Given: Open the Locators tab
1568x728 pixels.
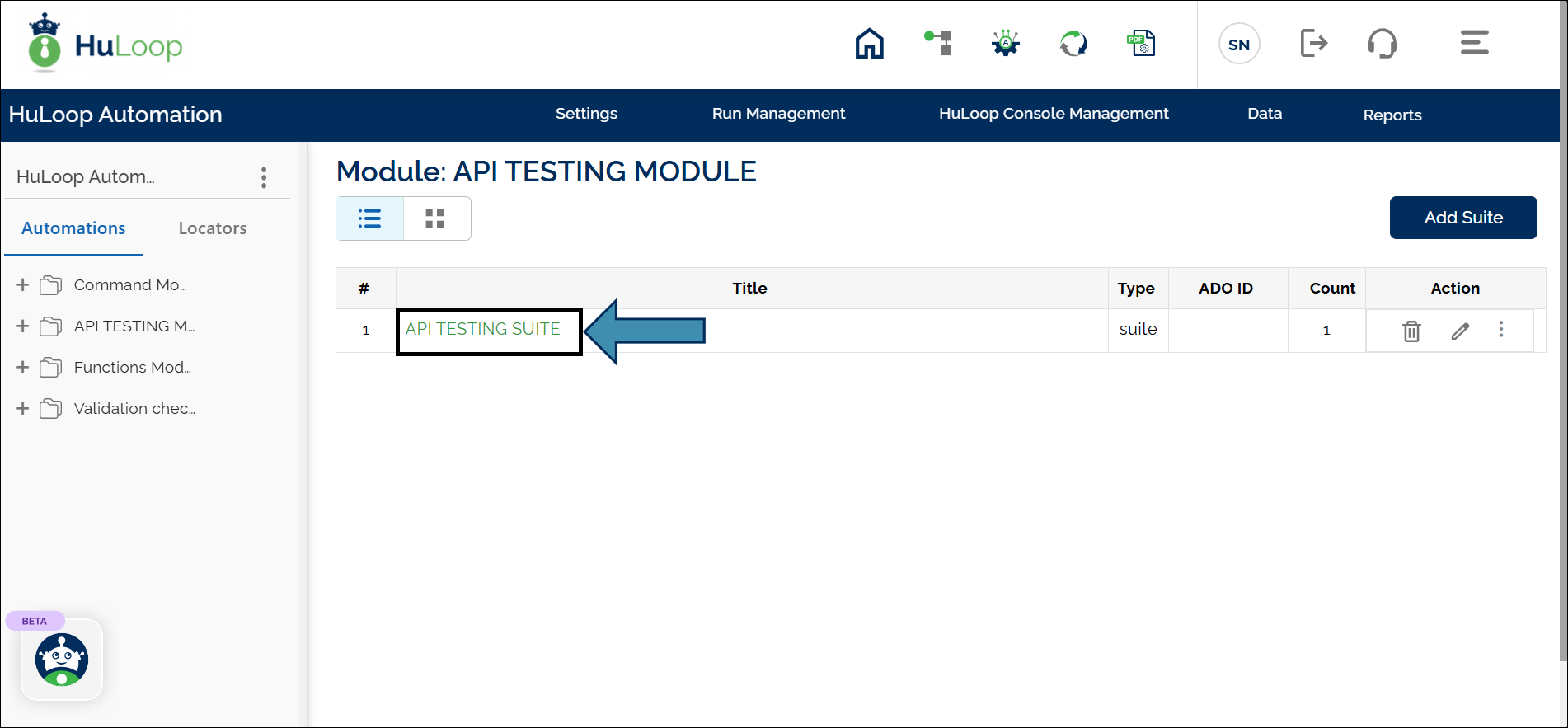Looking at the screenshot, I should (x=213, y=228).
